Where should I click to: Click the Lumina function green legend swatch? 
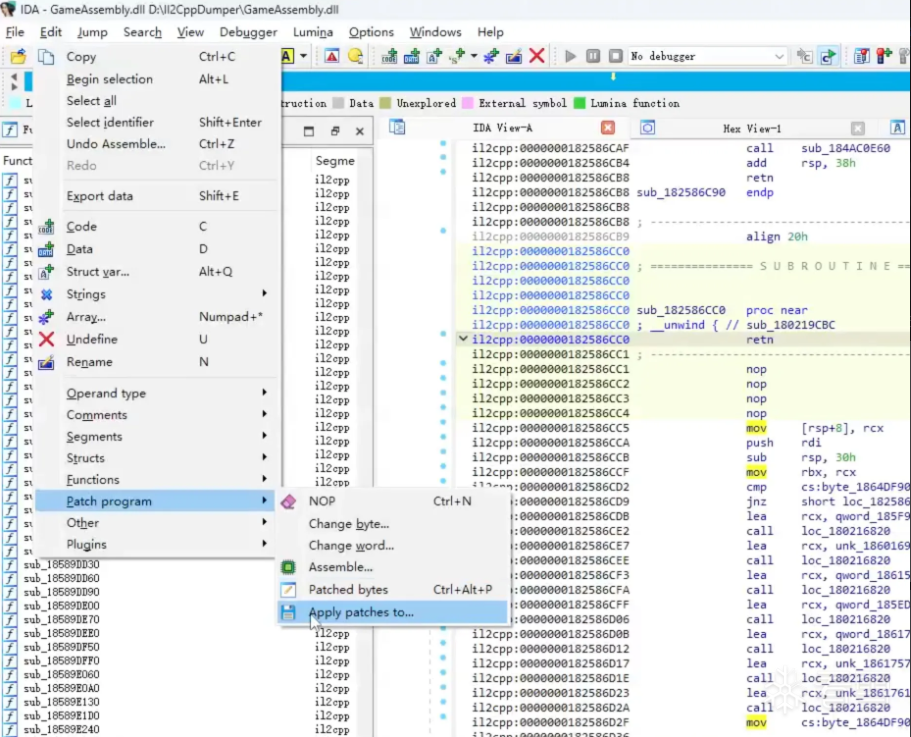click(x=578, y=103)
